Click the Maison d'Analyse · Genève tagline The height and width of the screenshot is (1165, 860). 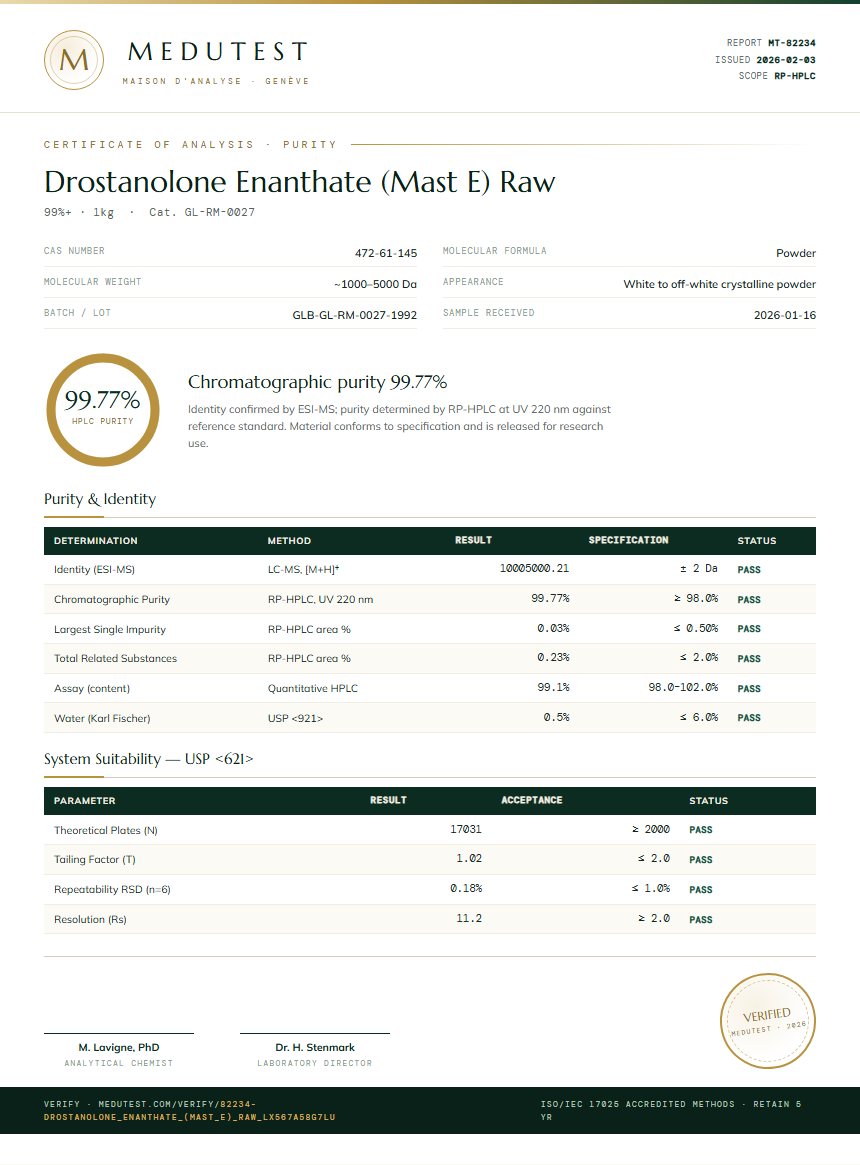point(216,81)
